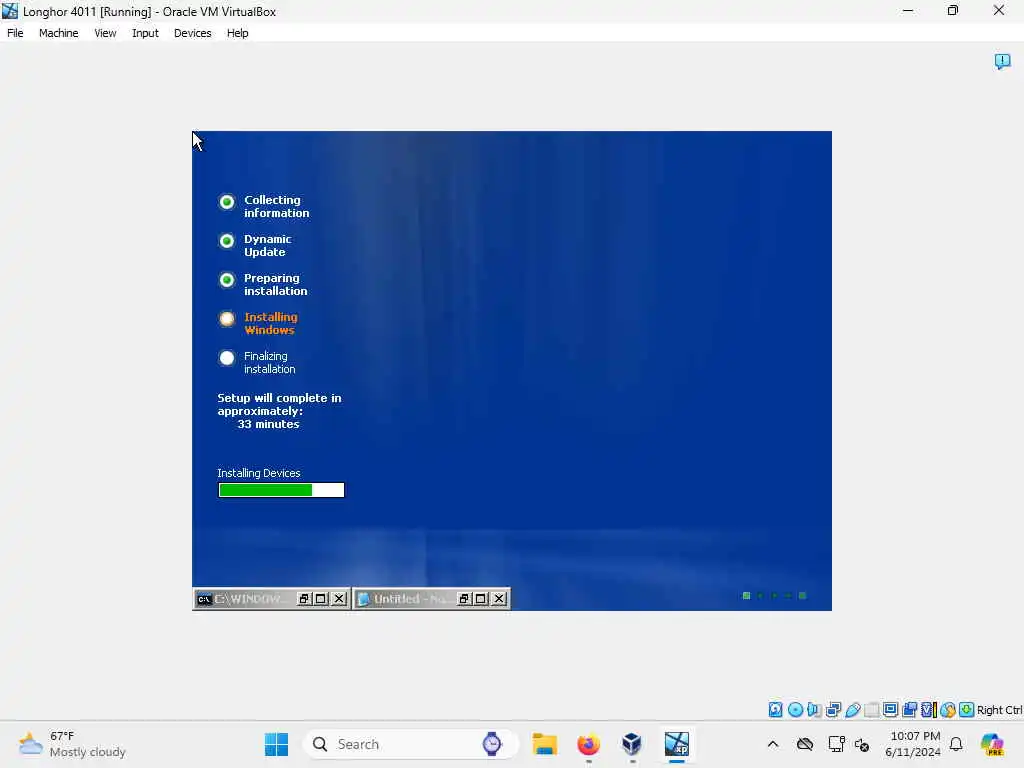Click the recording status icon
The height and width of the screenshot is (768, 1024).
tap(909, 709)
